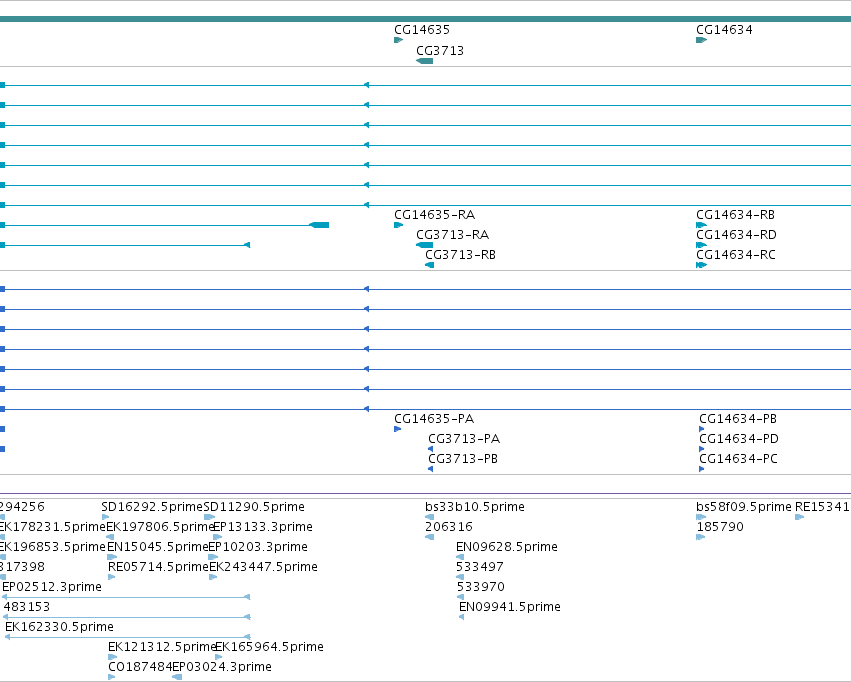Select protein CG14634-PD label

[x=739, y=439]
